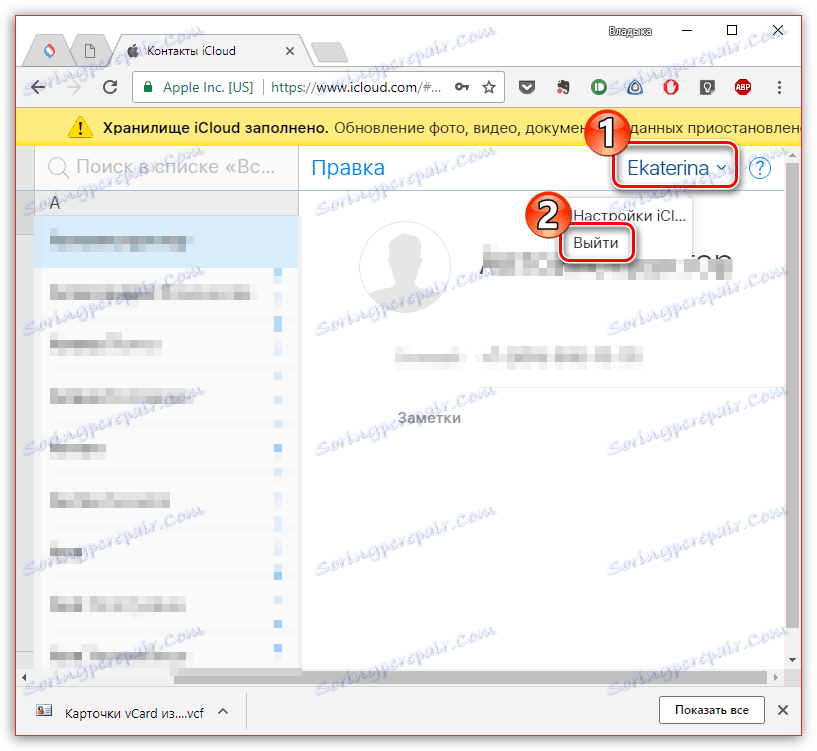Close the Контакты iCloud tab
Viewport: 817px width, 751px height.
click(x=290, y=51)
